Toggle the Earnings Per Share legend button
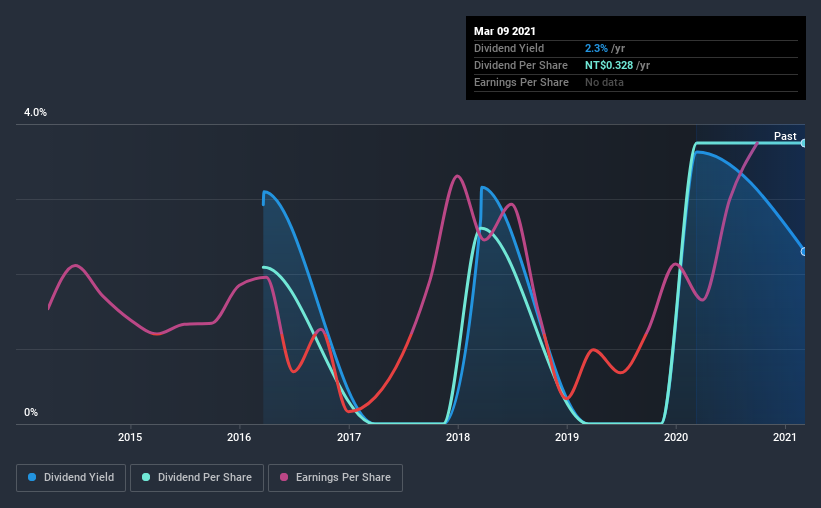The height and width of the screenshot is (508, 821). point(335,478)
